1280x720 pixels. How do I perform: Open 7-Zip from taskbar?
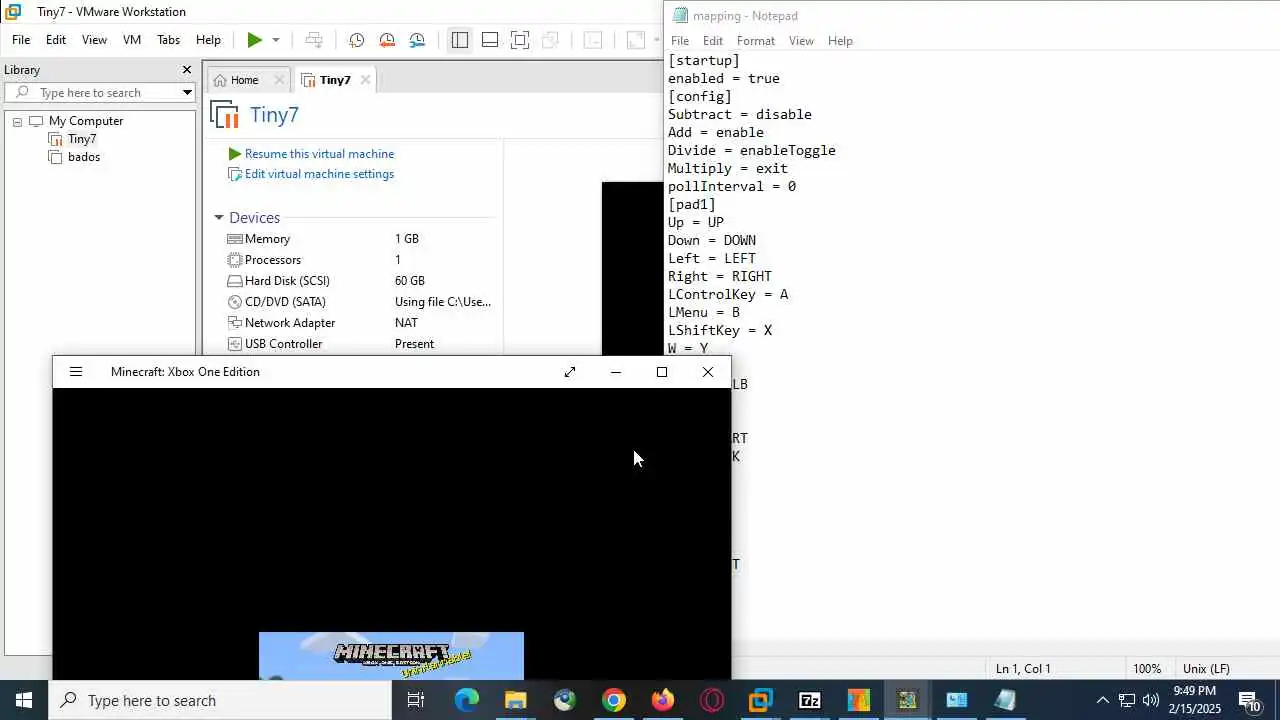coord(810,700)
